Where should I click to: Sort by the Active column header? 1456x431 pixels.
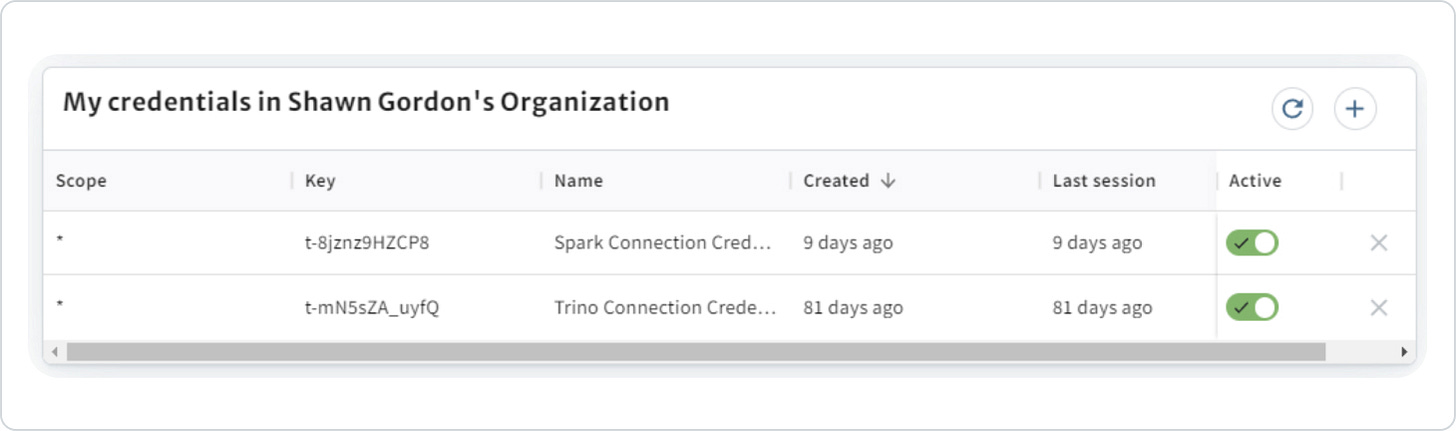coord(1255,181)
